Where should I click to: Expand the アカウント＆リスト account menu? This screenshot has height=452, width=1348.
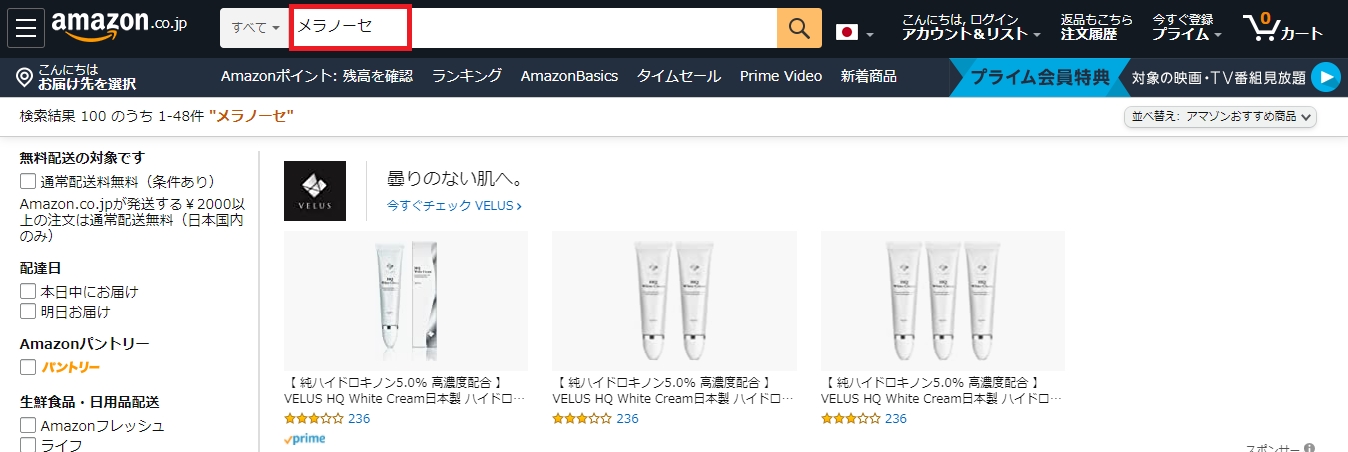[x=970, y=34]
